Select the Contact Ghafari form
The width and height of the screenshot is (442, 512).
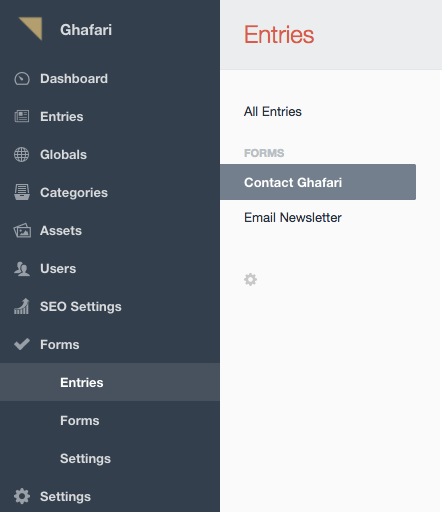coord(318,182)
